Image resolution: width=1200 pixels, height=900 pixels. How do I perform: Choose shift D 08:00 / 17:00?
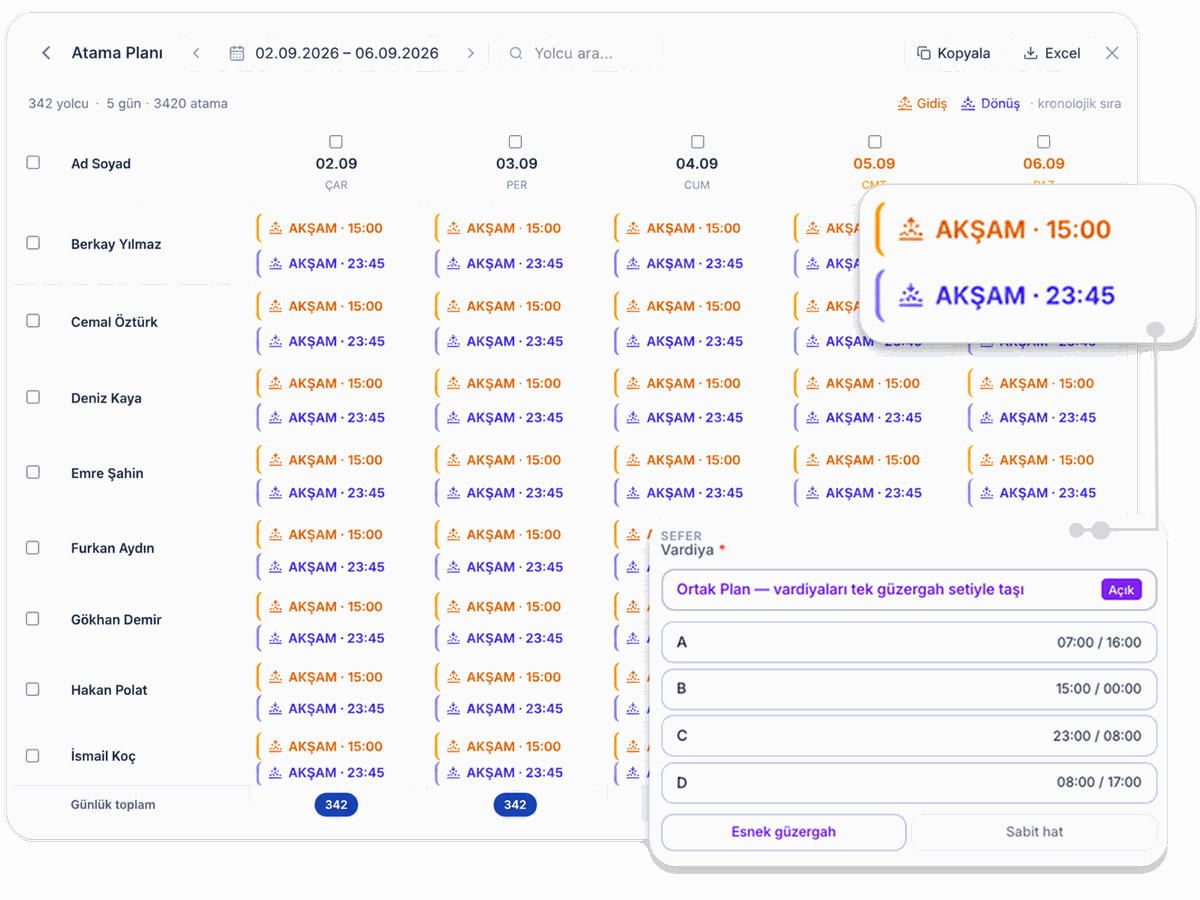click(x=909, y=783)
